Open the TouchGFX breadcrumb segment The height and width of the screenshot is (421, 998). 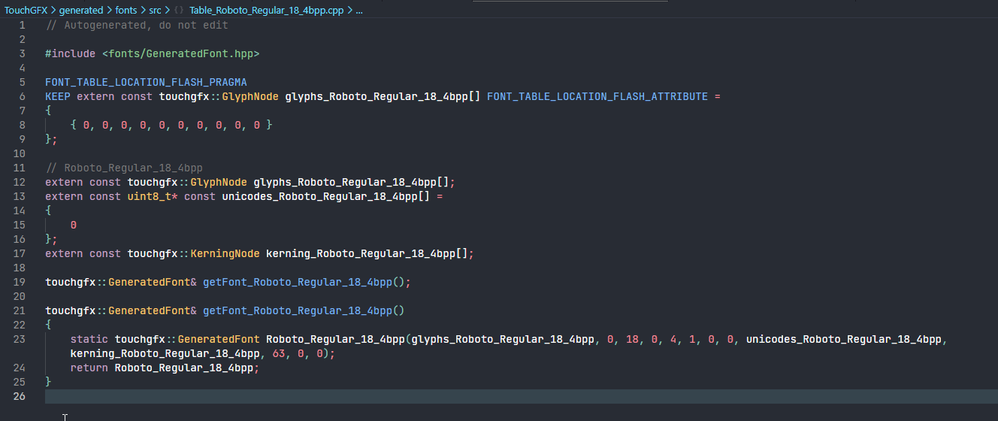click(25, 11)
